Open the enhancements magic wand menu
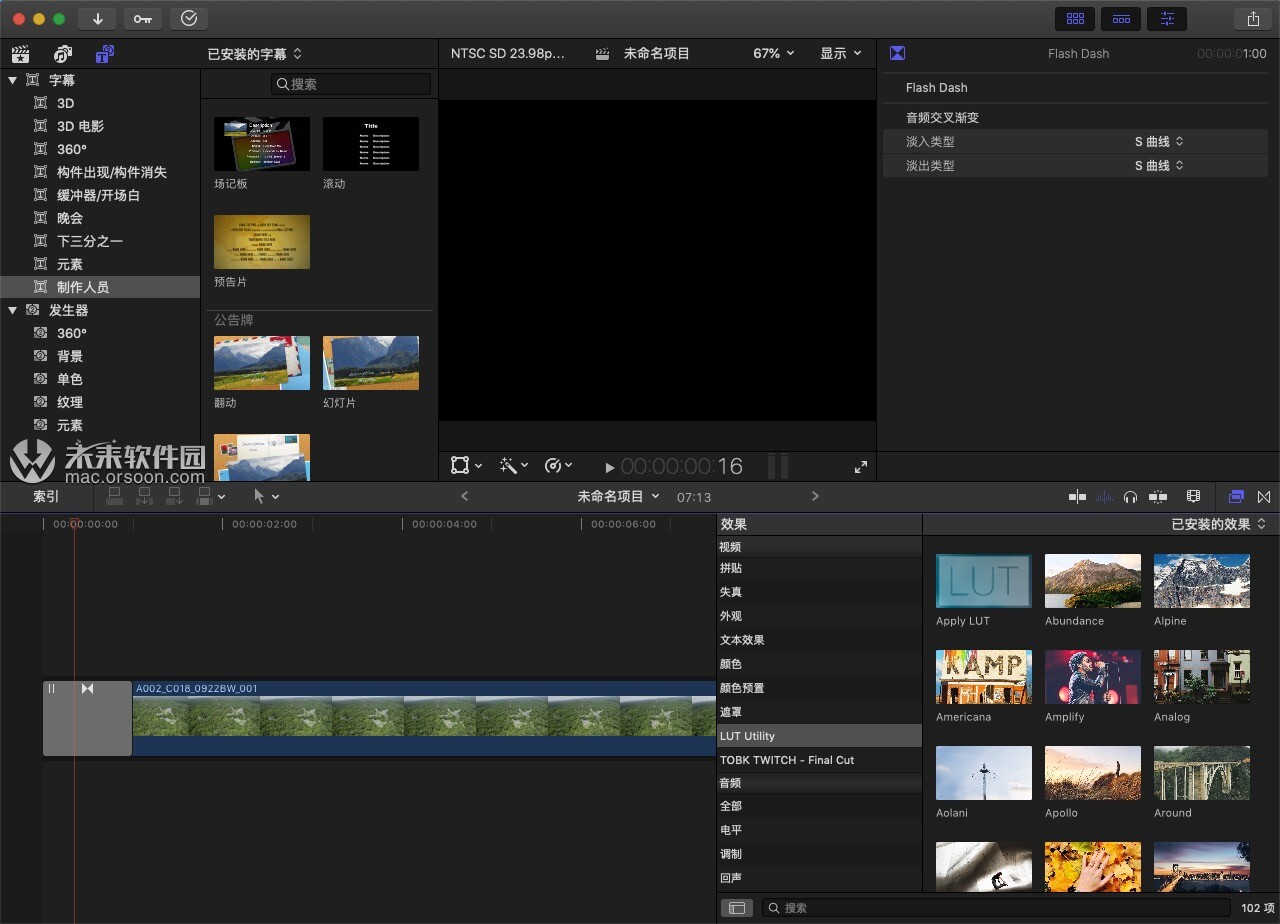 point(514,466)
